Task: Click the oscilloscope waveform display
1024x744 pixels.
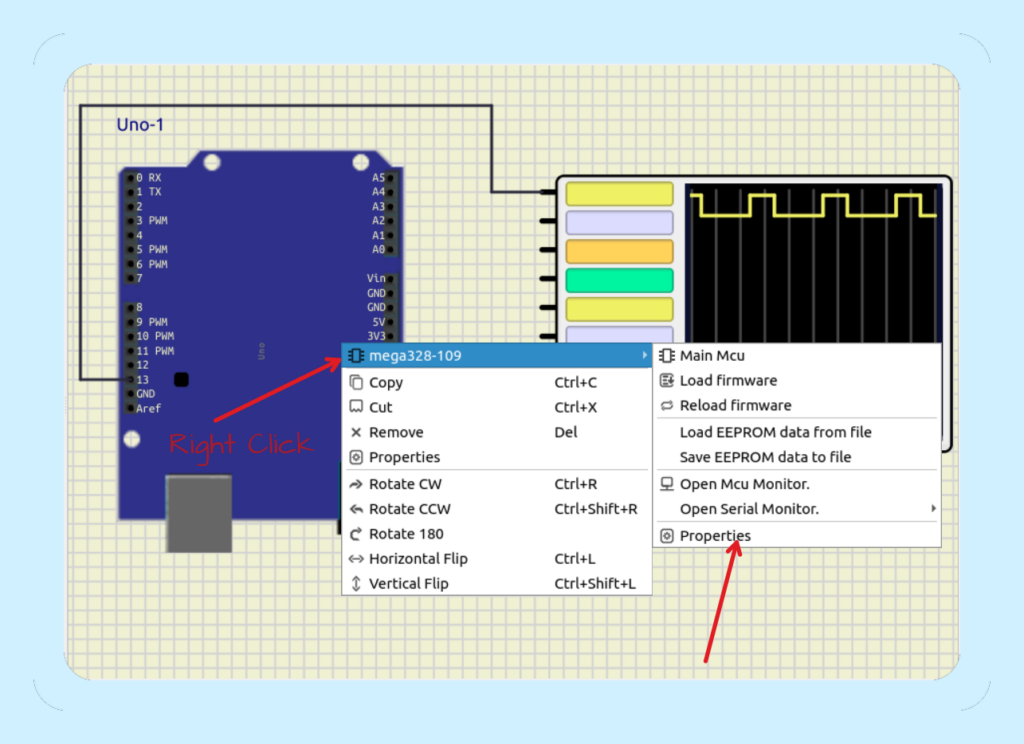Action: tap(814, 263)
